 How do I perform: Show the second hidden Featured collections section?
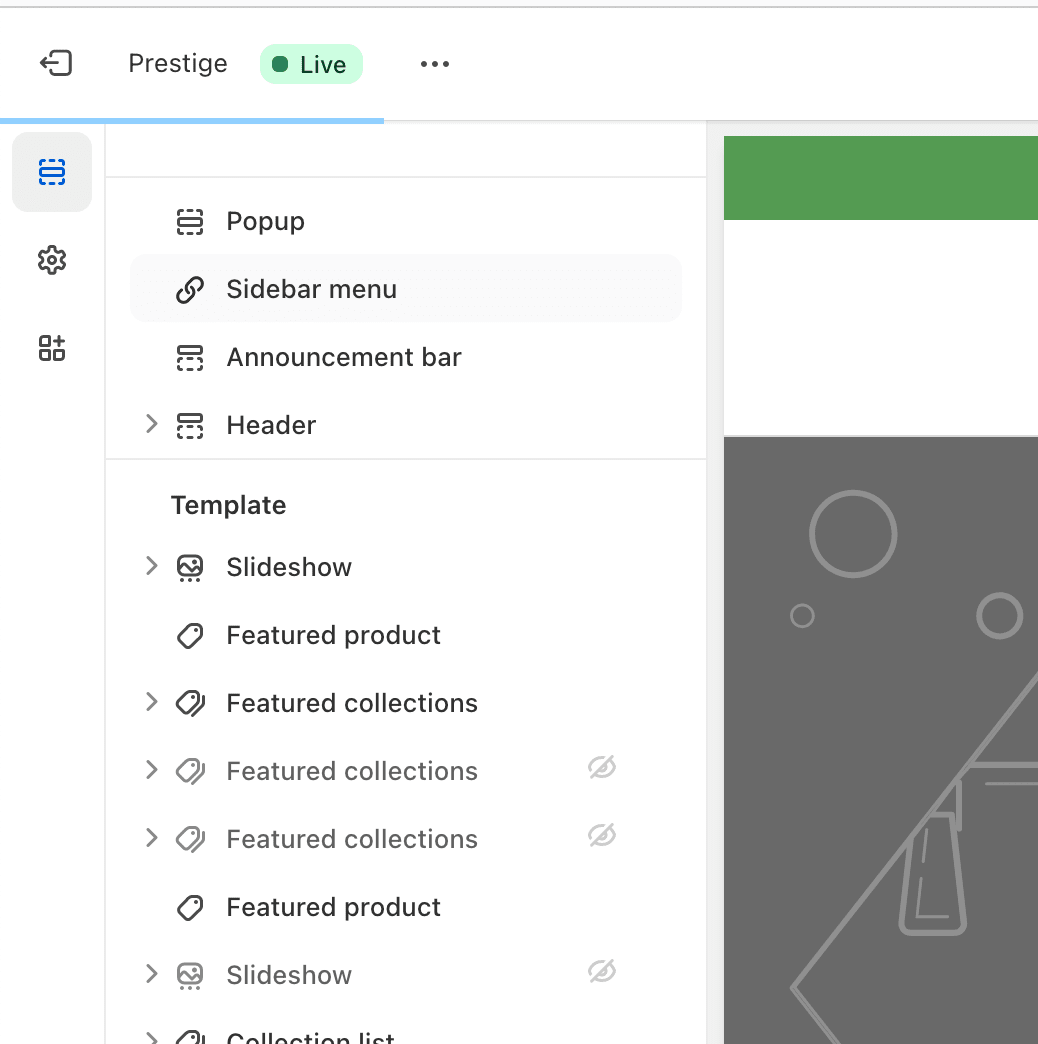(602, 835)
